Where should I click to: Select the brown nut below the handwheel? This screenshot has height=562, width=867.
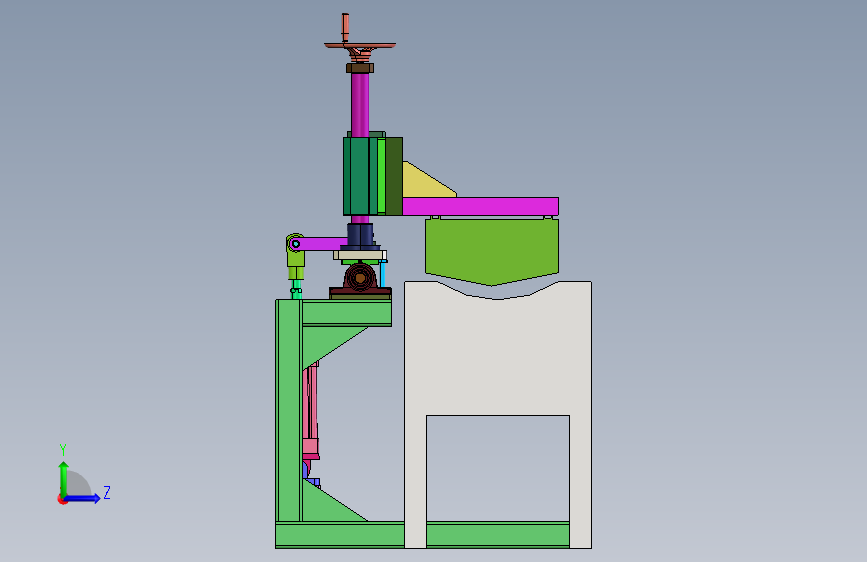[360, 68]
